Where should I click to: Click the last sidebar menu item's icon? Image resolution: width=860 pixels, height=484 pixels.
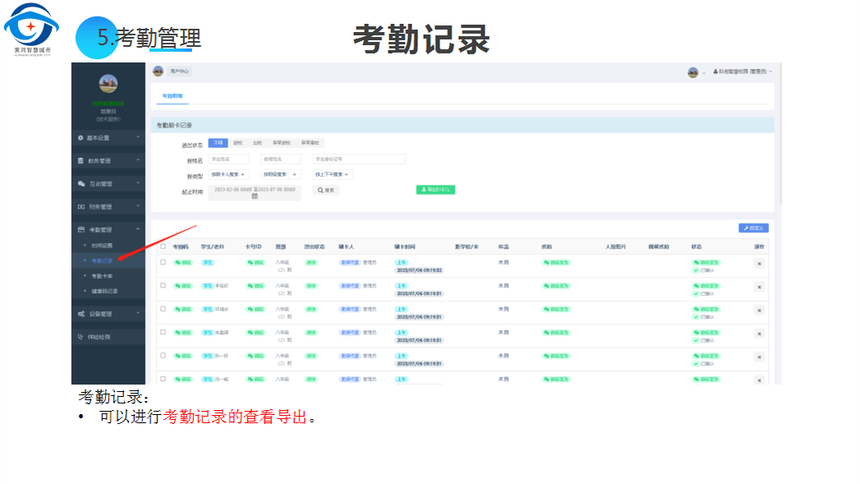[81, 337]
